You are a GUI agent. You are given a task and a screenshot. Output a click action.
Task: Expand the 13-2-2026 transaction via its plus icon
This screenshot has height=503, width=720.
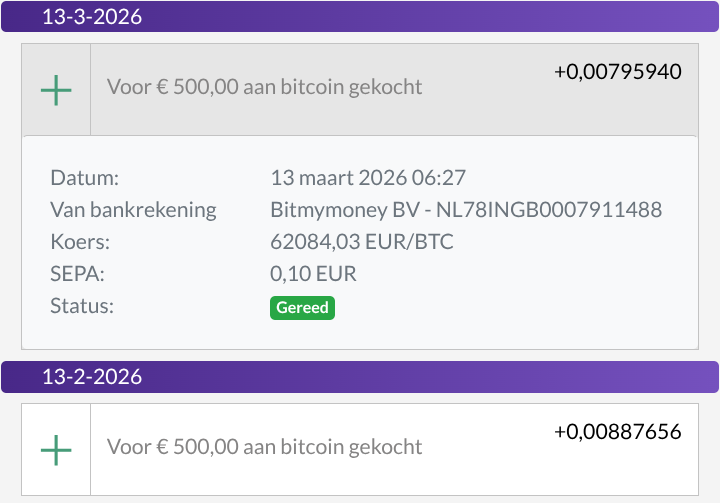(x=56, y=450)
